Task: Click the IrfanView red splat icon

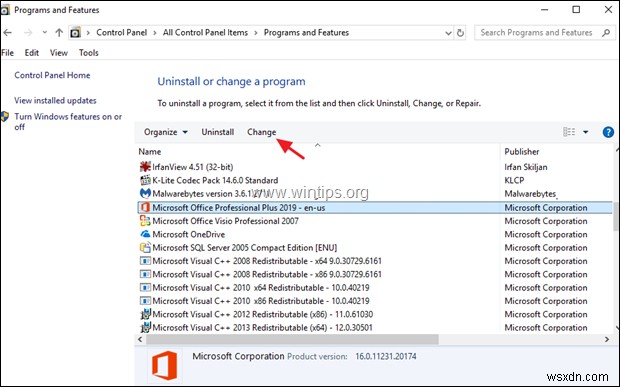Action: [x=145, y=167]
